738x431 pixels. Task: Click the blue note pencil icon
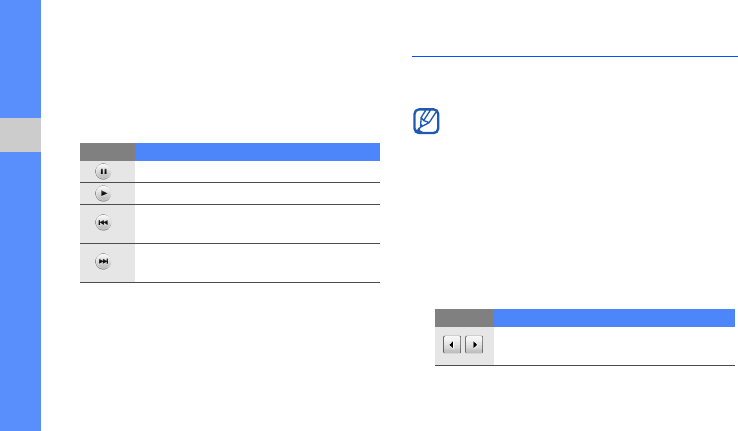(x=426, y=123)
